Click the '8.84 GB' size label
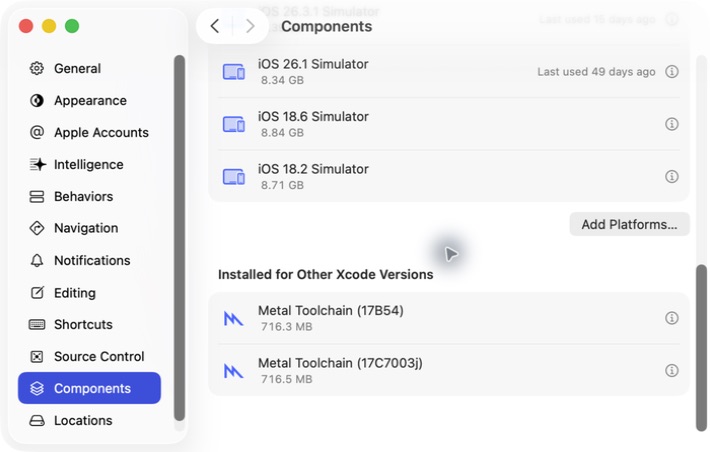This screenshot has height=452, width=710. [x=282, y=133]
